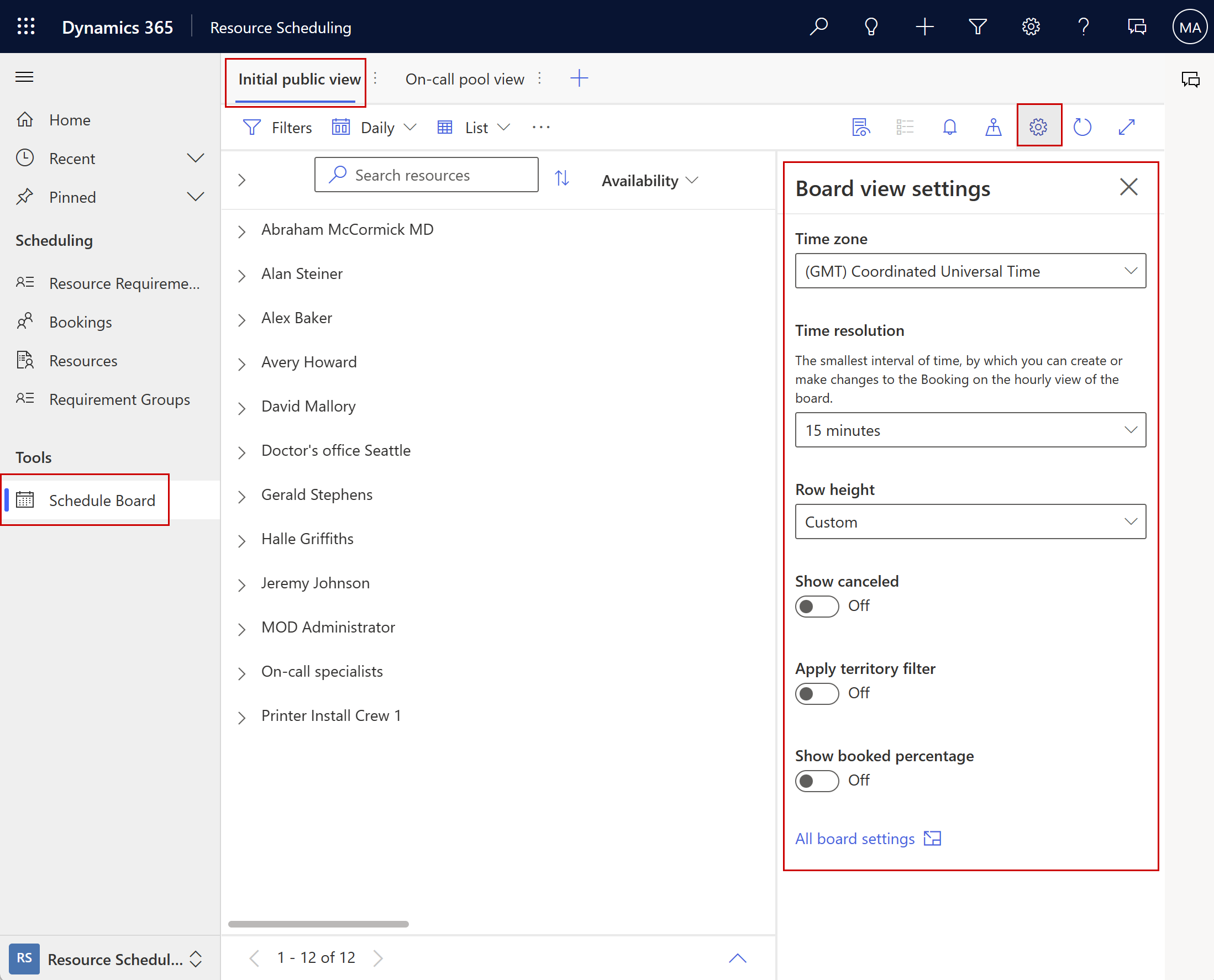Click the notifications bell icon
1214x980 pixels.
pyautogui.click(x=948, y=127)
